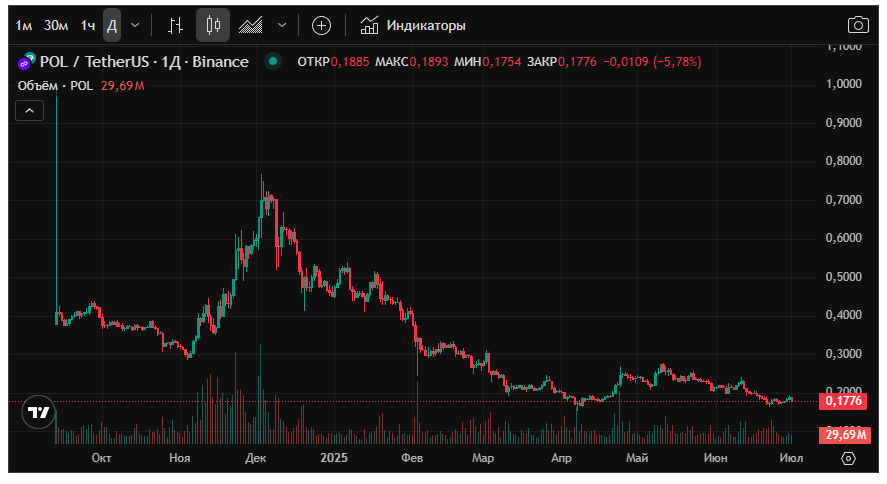Click the green market status dot
This screenshot has height=484, width=887.
coord(273,61)
